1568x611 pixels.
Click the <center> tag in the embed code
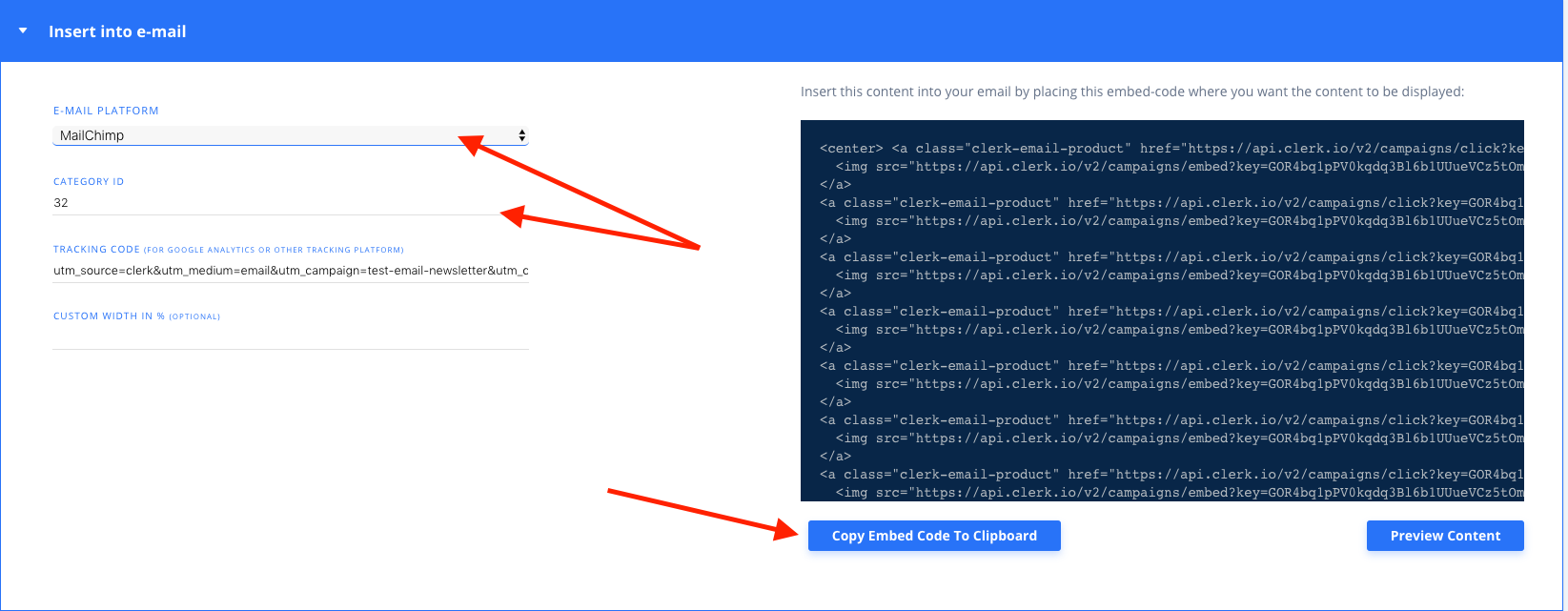click(x=851, y=149)
